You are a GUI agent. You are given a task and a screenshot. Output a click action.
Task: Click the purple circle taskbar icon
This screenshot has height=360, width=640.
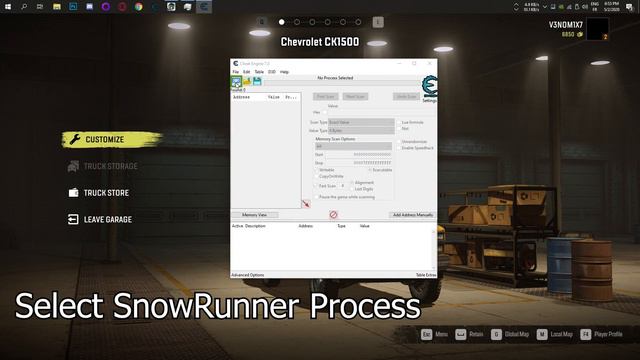tap(106, 7)
